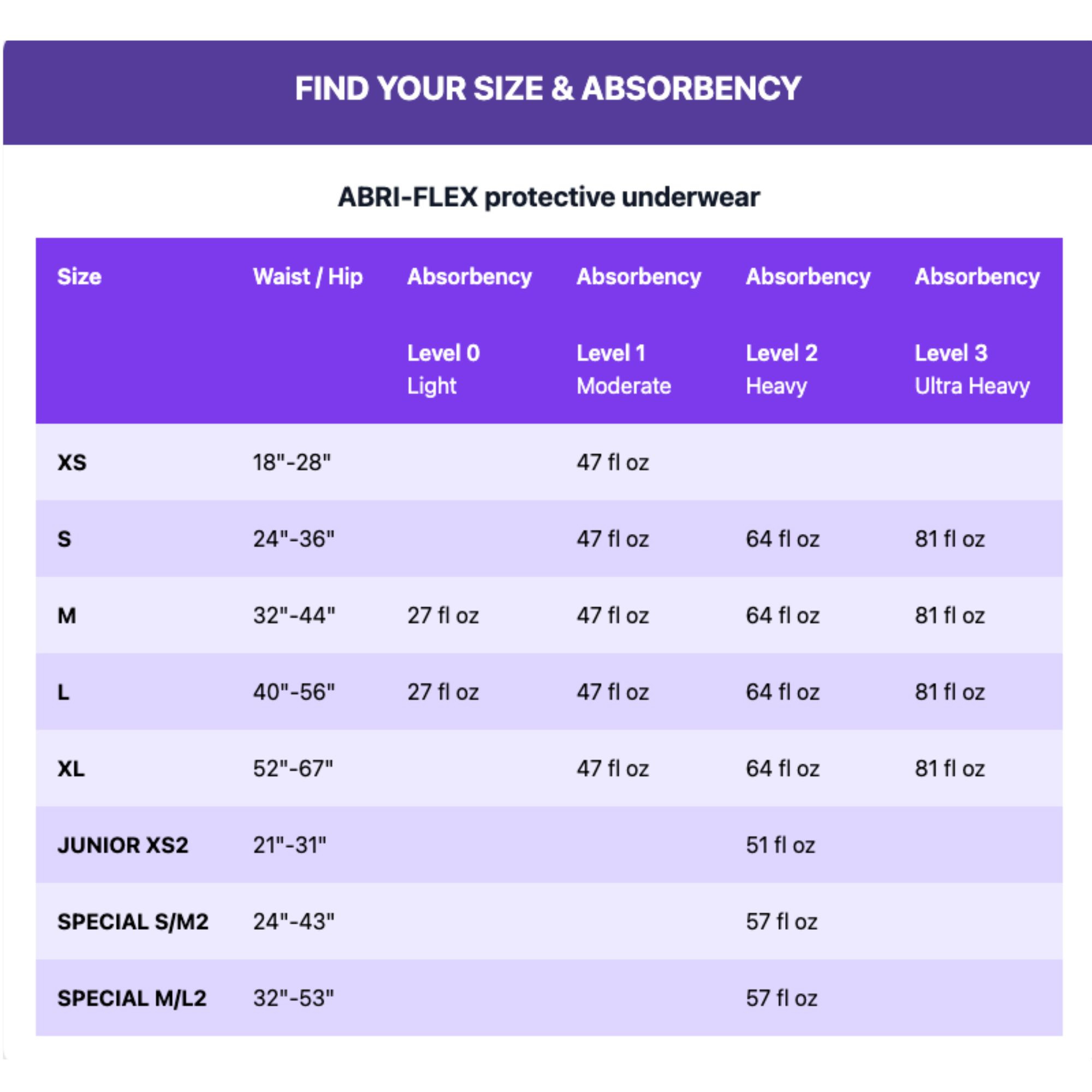
Task: Click the 'Level 3 Ultra Heavy' header
Action: [972, 369]
